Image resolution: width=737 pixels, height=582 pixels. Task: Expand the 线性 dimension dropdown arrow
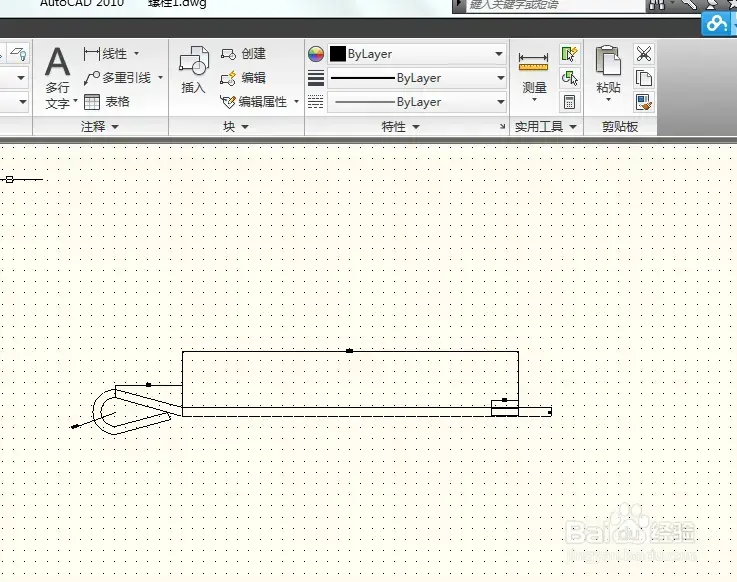[136, 54]
